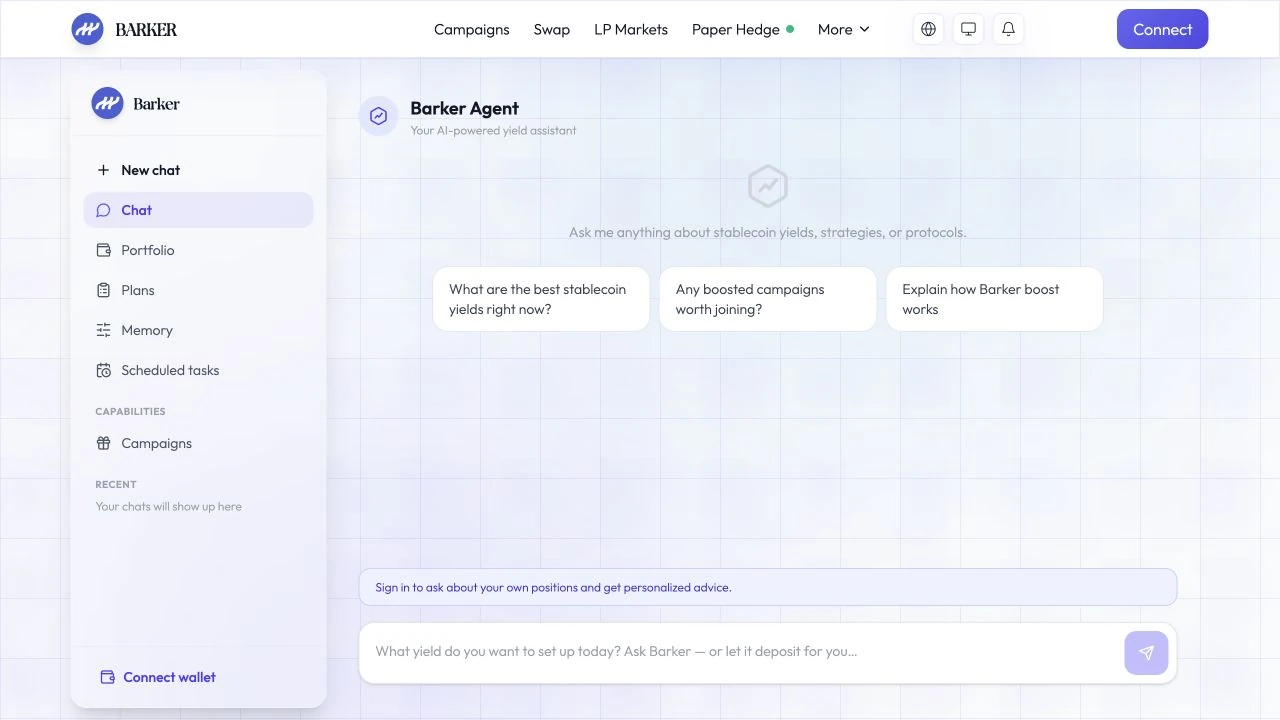Image resolution: width=1280 pixels, height=720 pixels.
Task: Open Plans in the sidebar
Action: point(198,290)
